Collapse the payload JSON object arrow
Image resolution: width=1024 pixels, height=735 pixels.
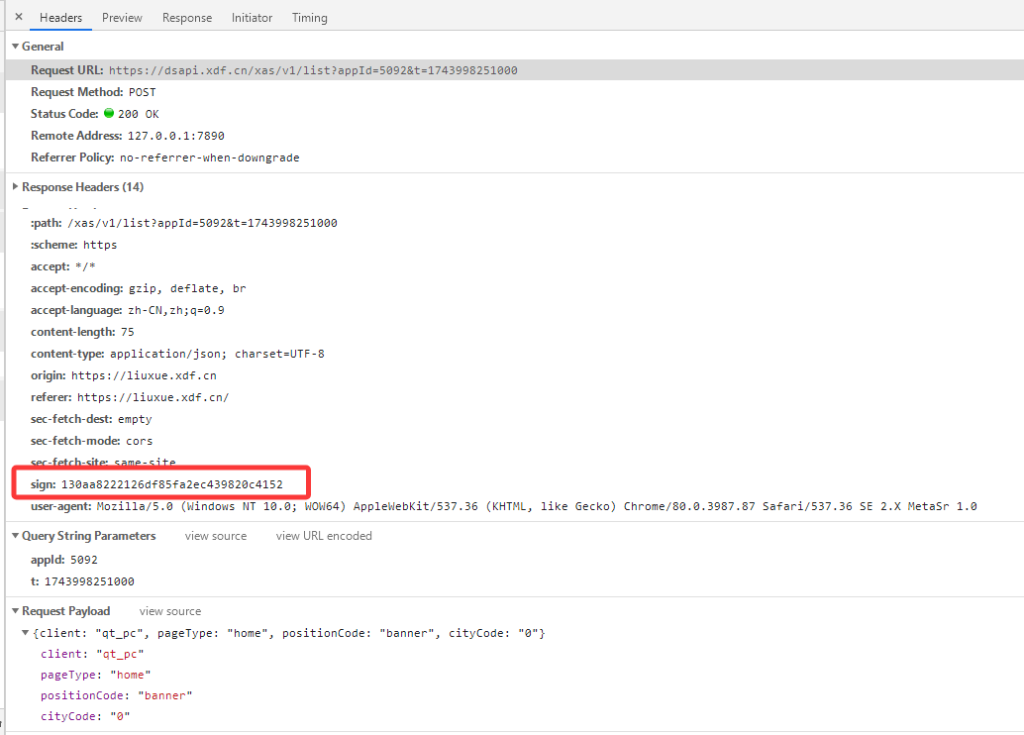[x=26, y=634]
